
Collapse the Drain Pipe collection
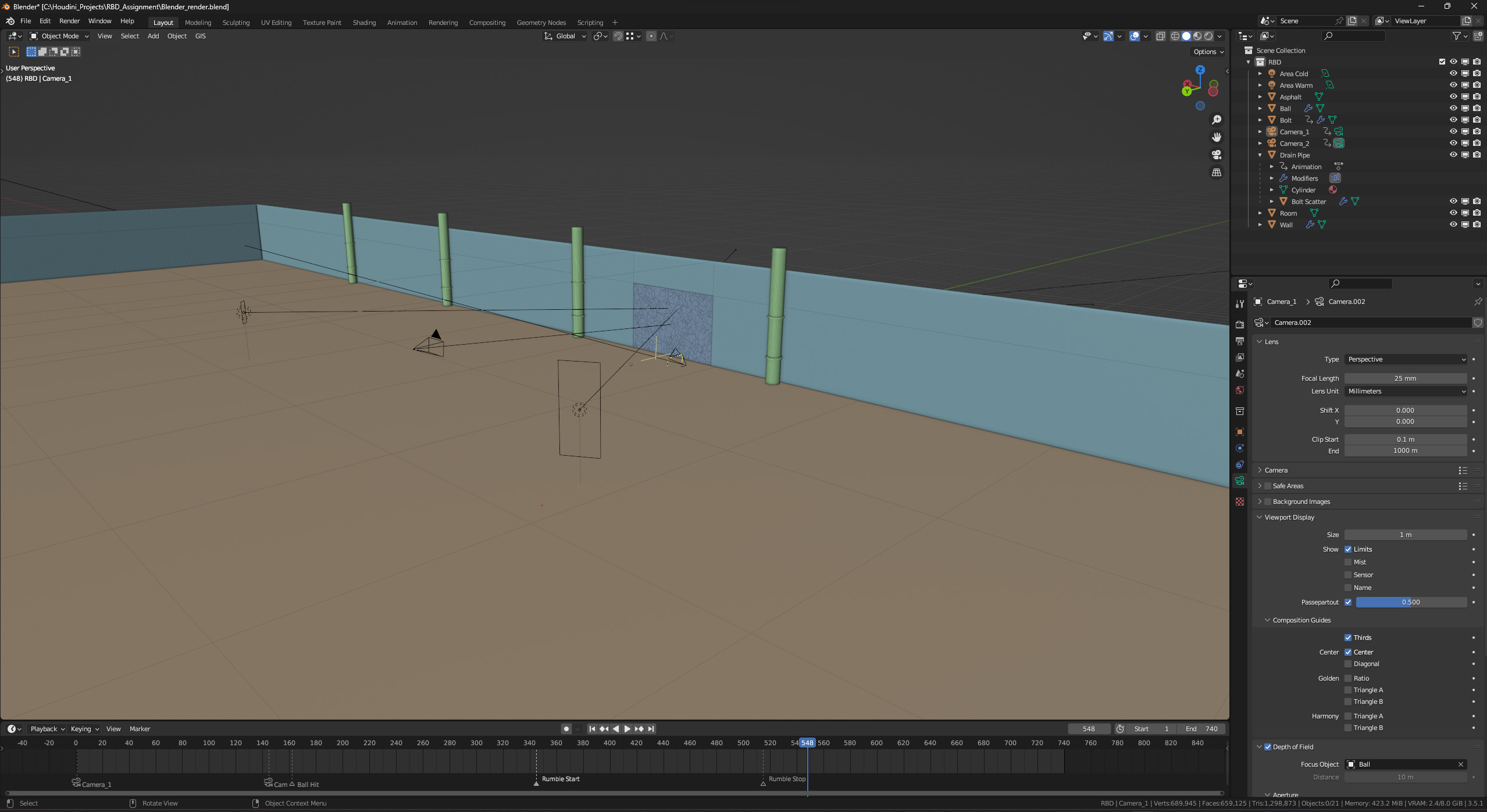(1260, 155)
